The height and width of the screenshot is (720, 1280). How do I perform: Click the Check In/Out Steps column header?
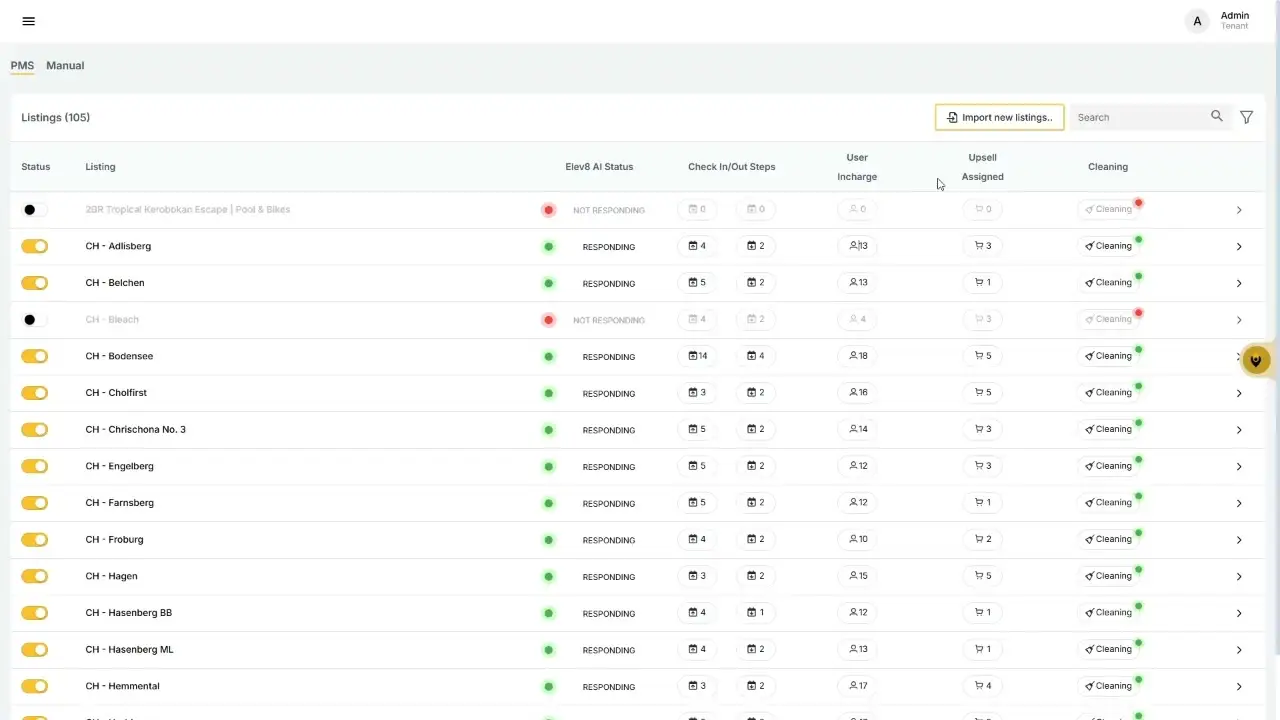[x=732, y=167]
